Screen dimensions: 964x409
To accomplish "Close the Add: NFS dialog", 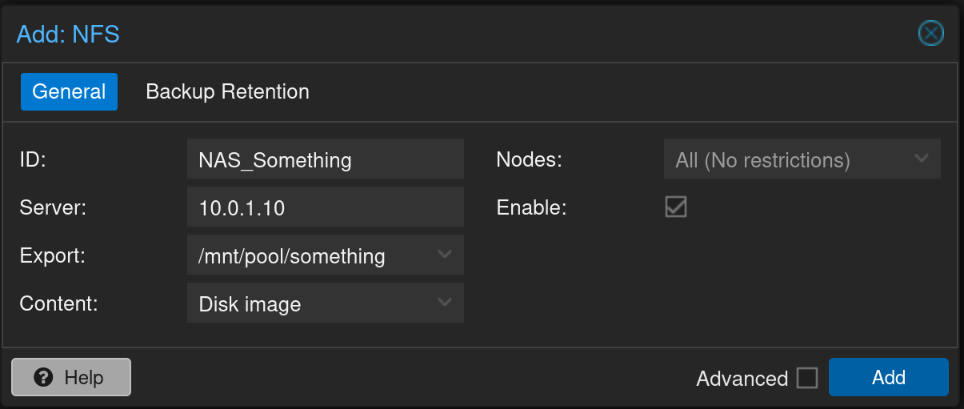I will [x=930, y=34].
